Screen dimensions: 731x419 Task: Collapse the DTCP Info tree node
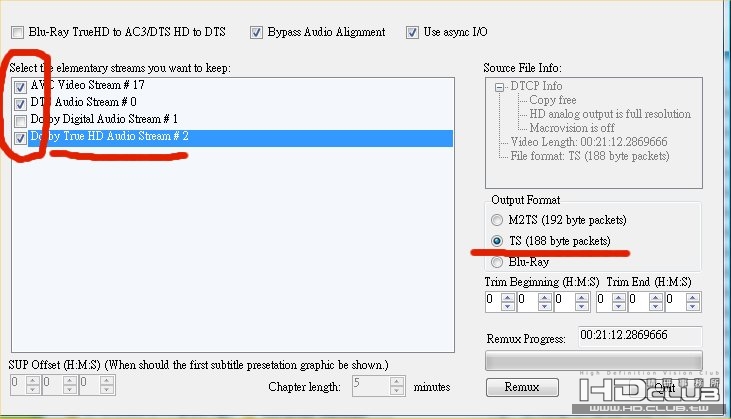click(x=499, y=87)
